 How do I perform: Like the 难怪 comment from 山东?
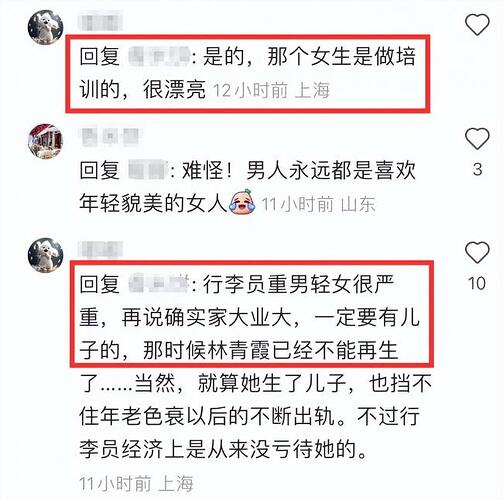(477, 138)
